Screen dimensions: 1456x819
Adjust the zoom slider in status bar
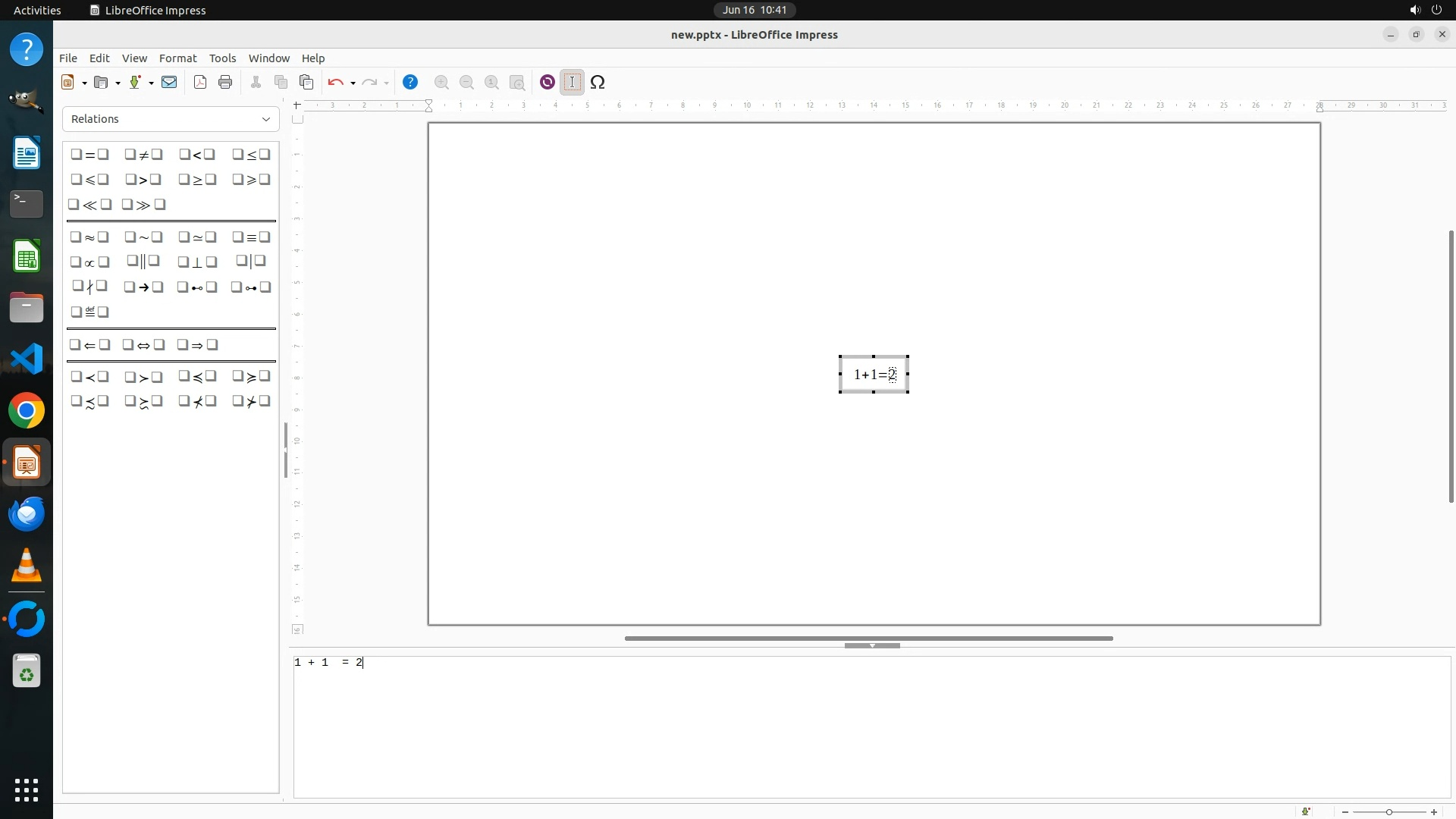pyautogui.click(x=1389, y=812)
